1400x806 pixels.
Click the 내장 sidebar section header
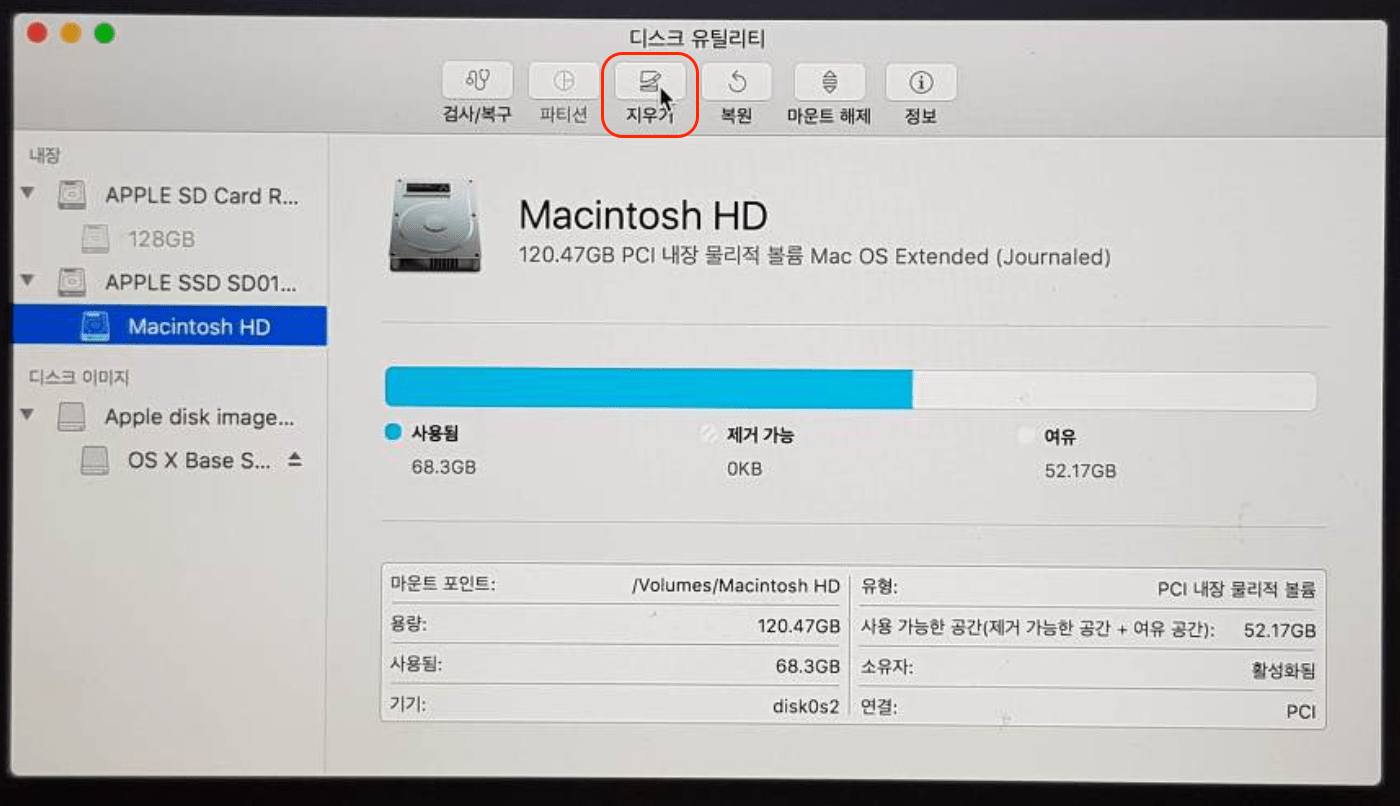pyautogui.click(x=44, y=156)
